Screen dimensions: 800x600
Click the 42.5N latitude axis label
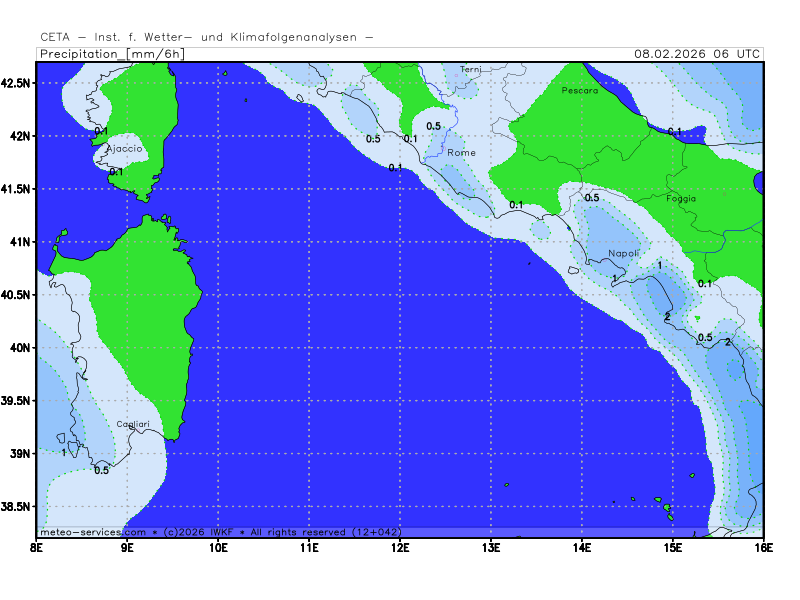point(17,83)
